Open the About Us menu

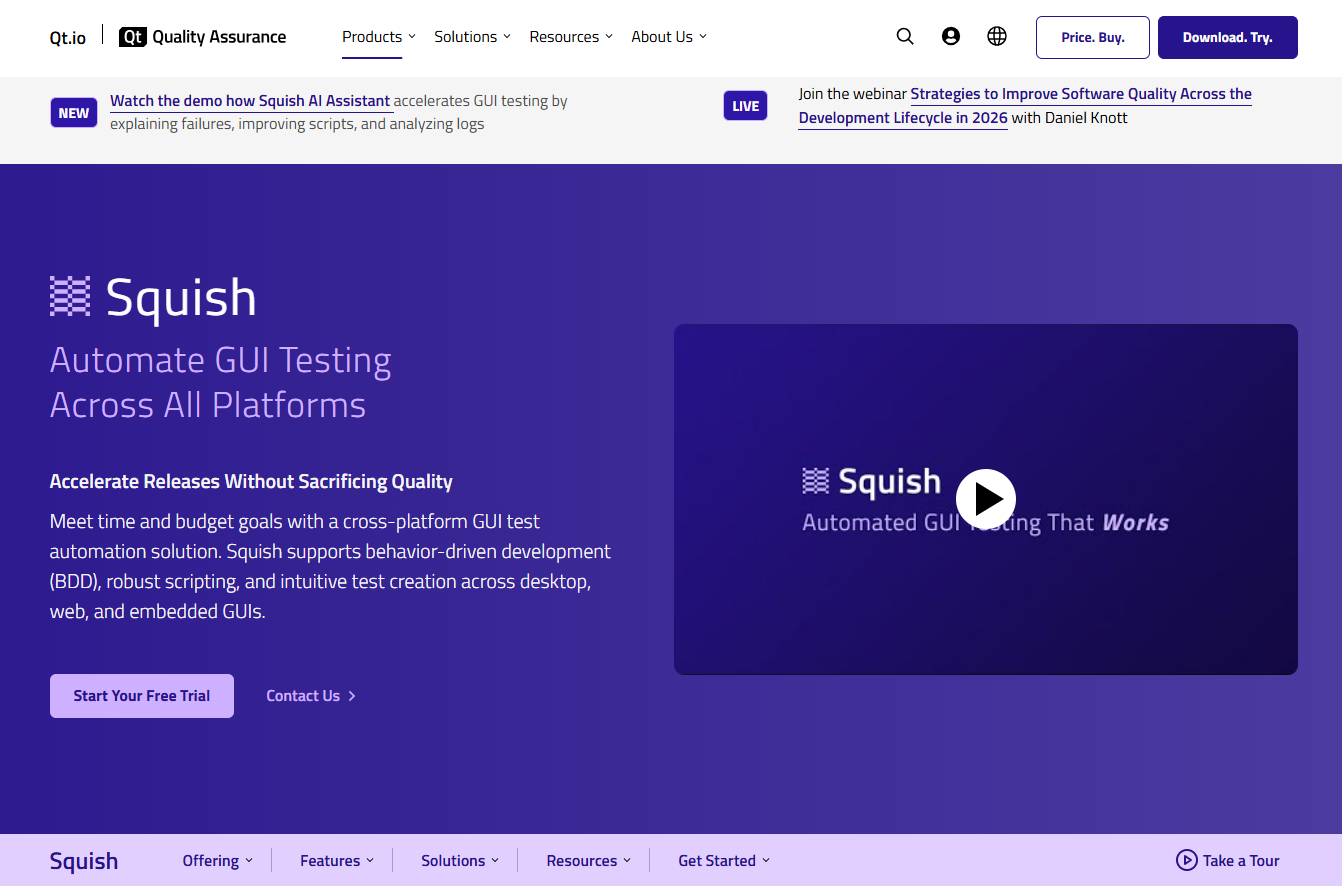(x=669, y=37)
